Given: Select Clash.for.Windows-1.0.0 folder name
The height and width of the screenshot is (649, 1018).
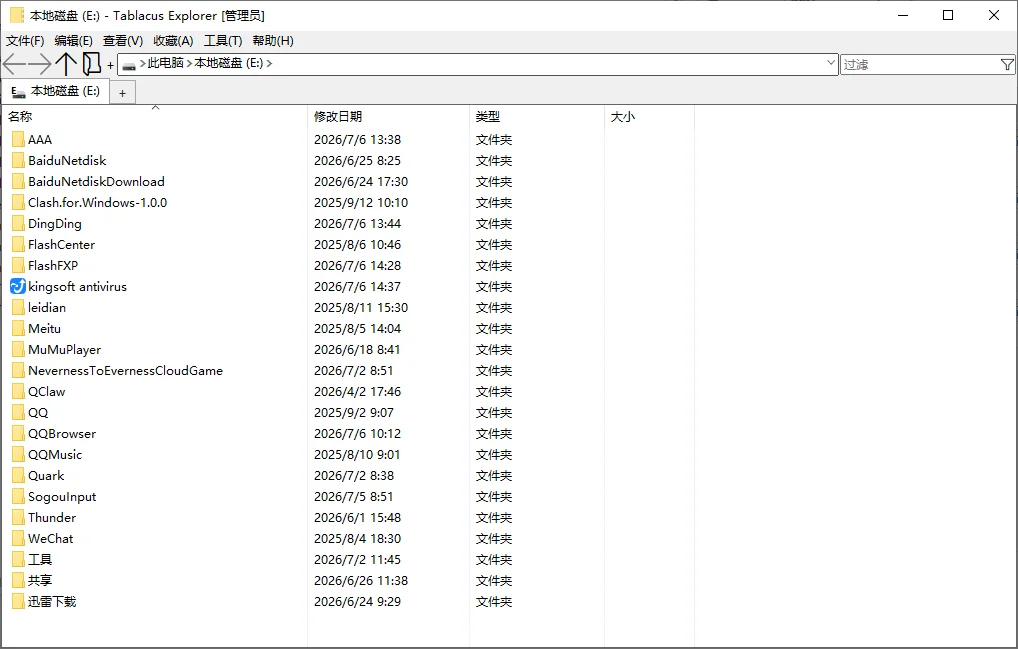Looking at the screenshot, I should click(97, 202).
